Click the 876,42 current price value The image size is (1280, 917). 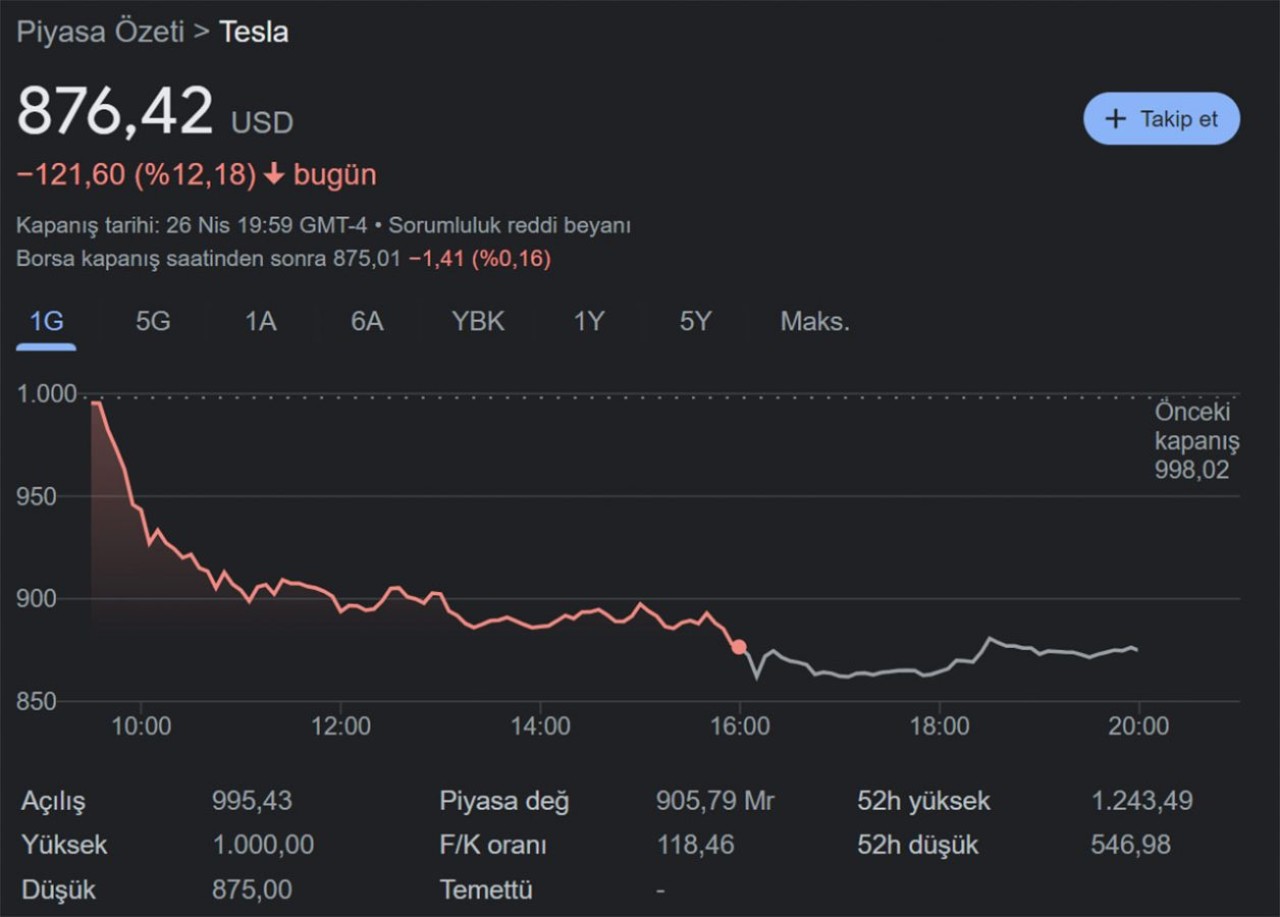(115, 111)
